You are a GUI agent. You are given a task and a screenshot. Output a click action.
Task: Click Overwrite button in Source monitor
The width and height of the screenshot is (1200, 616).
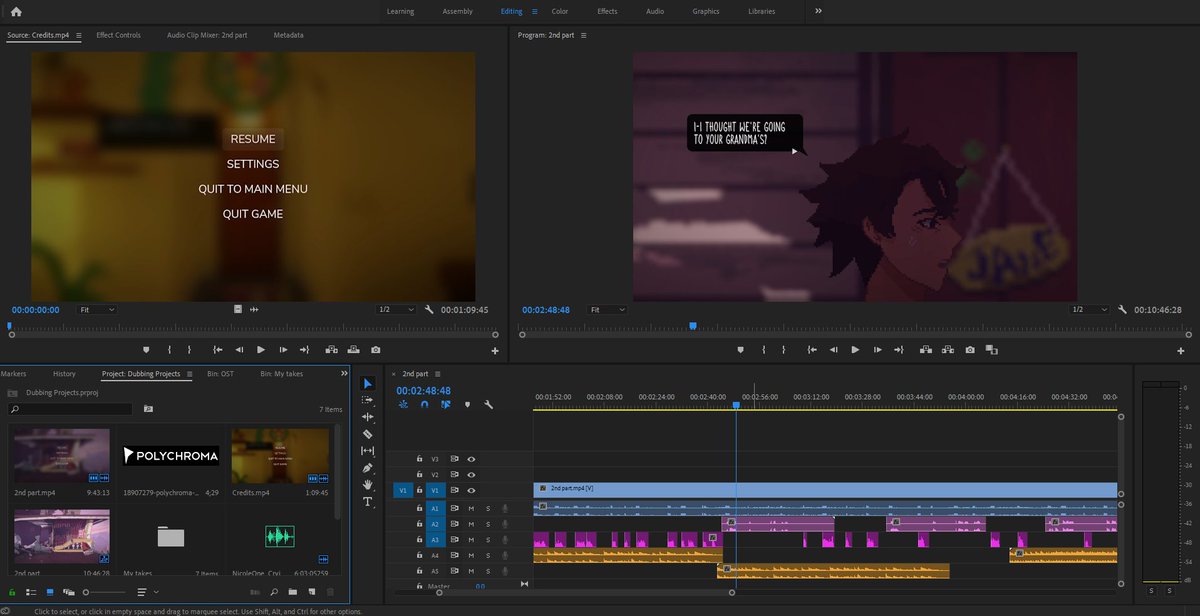point(353,350)
